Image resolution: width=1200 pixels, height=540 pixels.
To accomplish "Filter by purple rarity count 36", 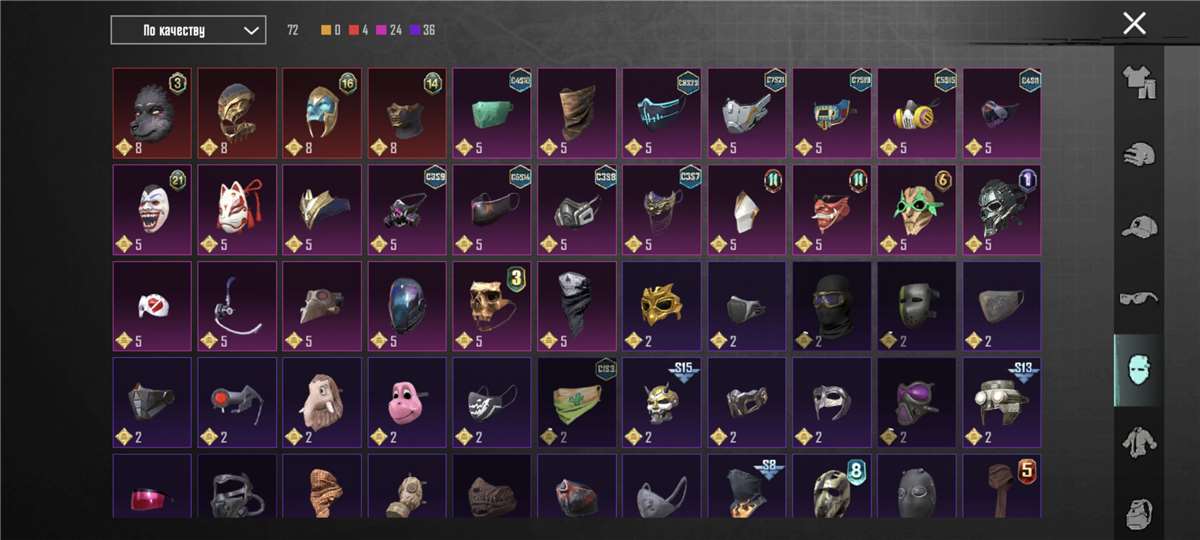I will (422, 30).
